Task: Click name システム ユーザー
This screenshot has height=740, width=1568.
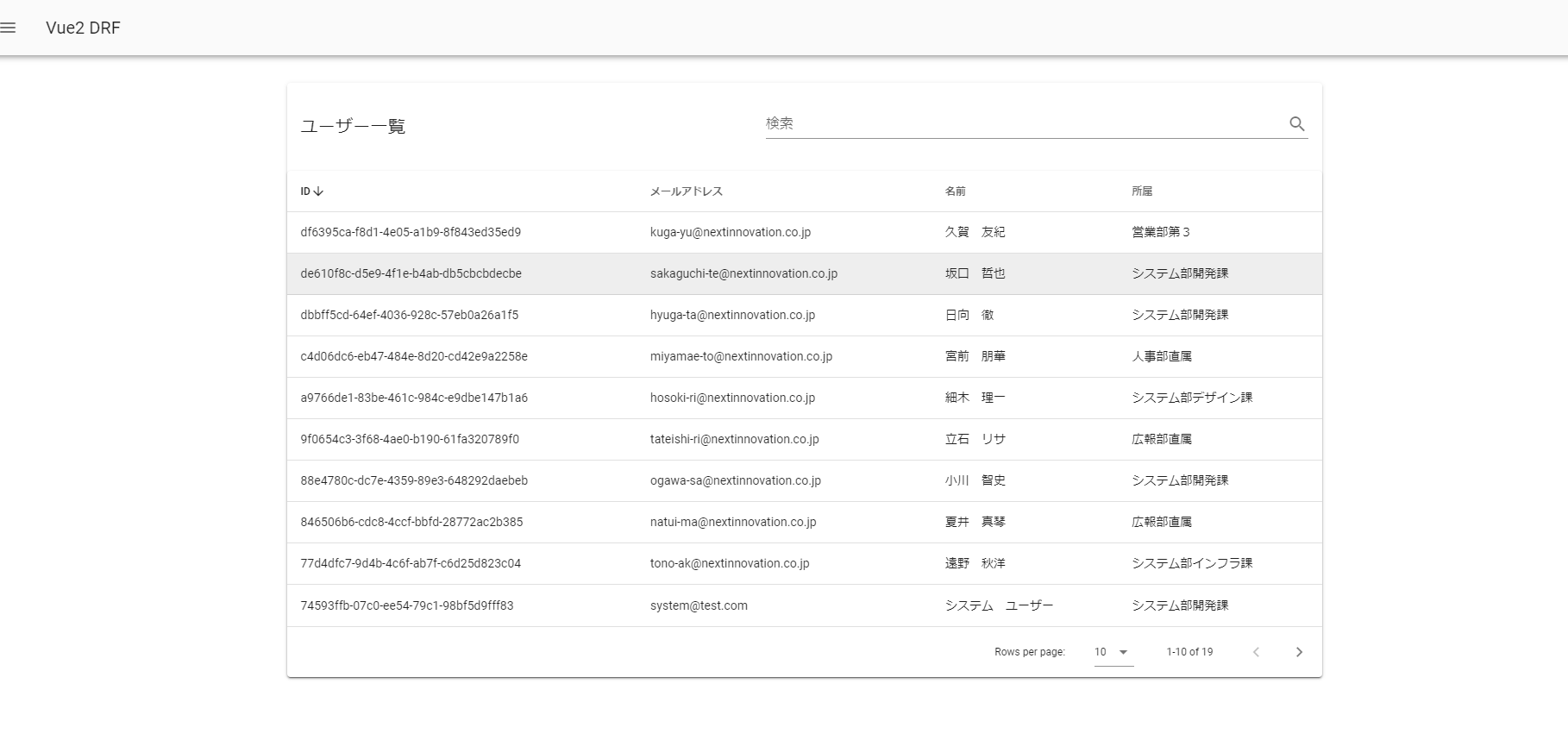Action: tap(1000, 606)
